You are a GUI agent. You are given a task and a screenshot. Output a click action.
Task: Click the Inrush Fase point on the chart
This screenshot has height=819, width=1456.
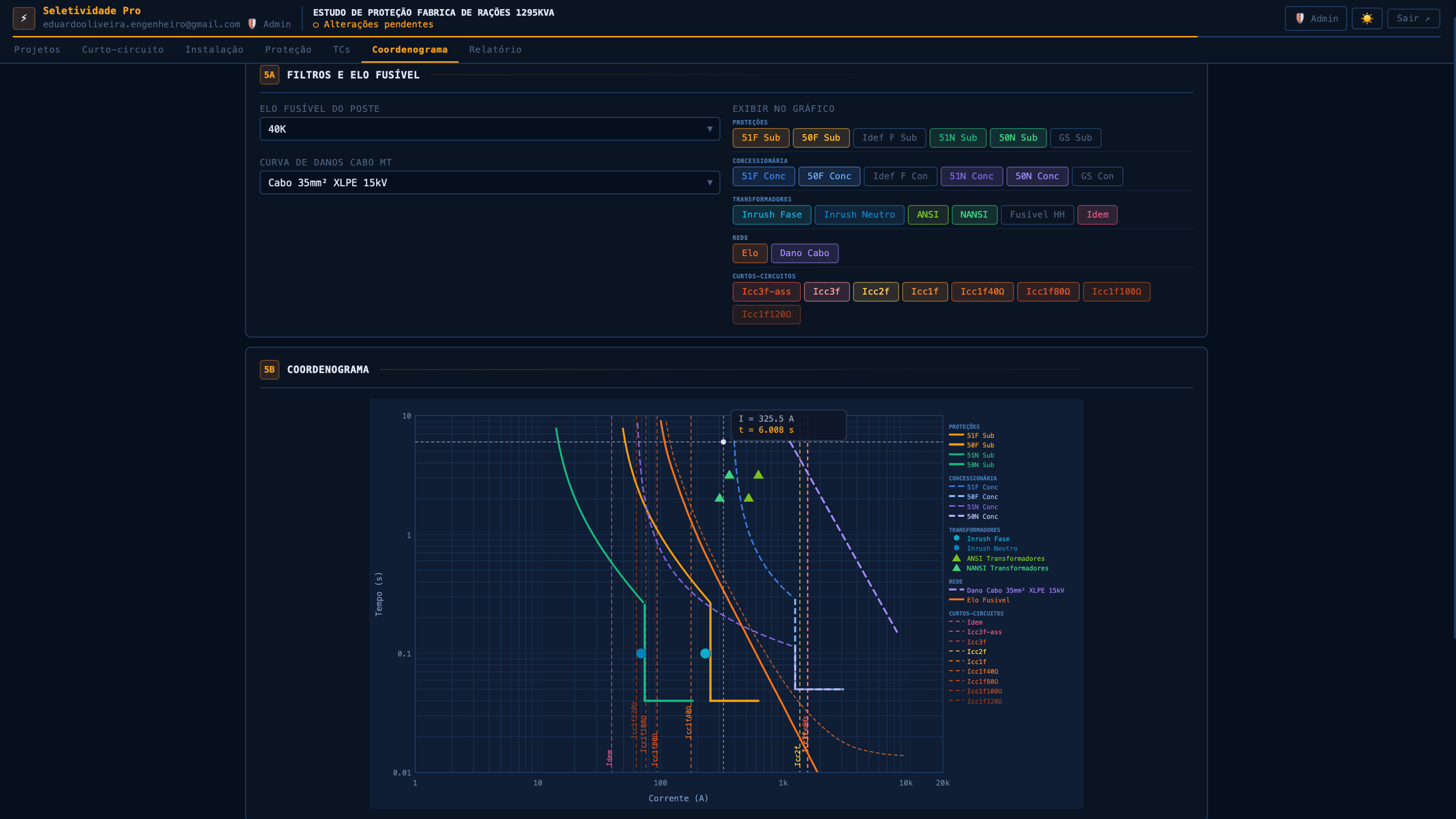tap(705, 653)
